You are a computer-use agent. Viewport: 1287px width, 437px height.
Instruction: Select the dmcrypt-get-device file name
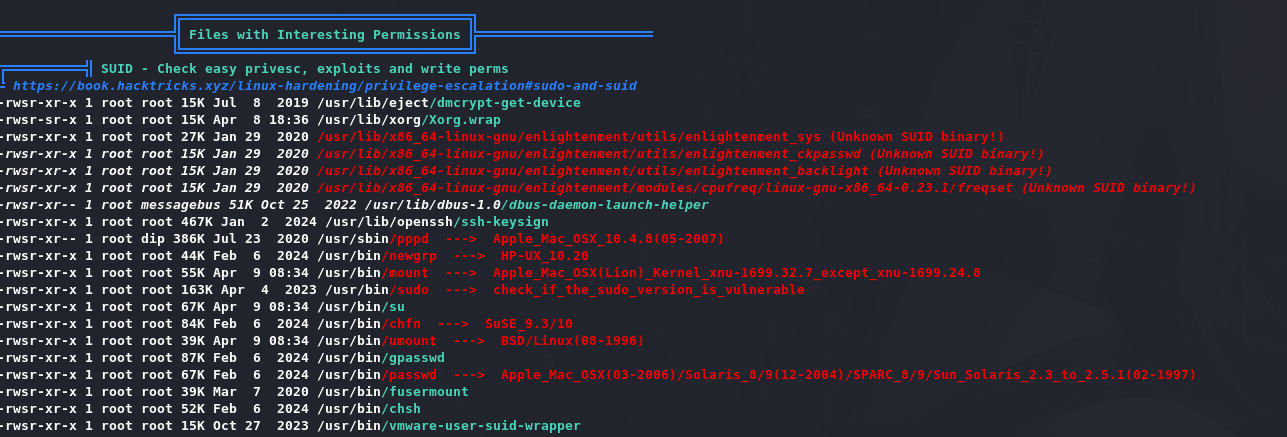(x=504, y=103)
